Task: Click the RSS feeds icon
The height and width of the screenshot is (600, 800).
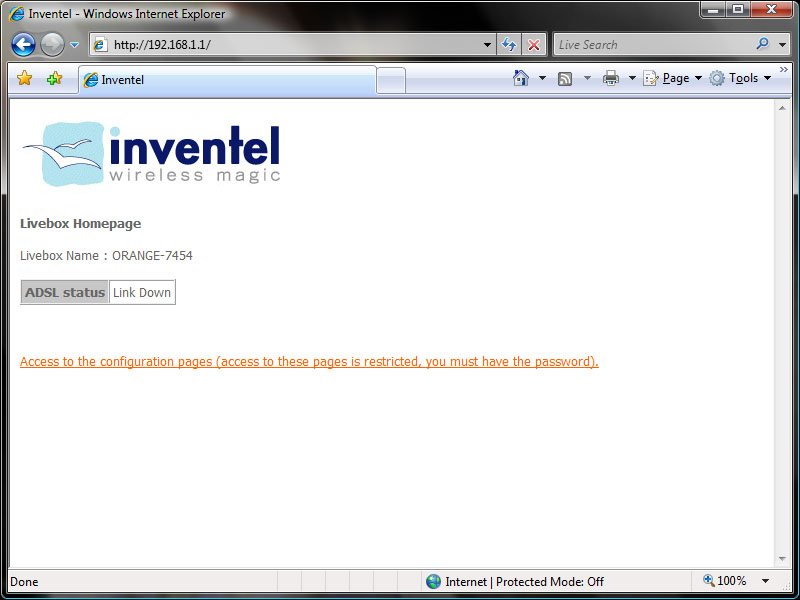Action: click(565, 79)
